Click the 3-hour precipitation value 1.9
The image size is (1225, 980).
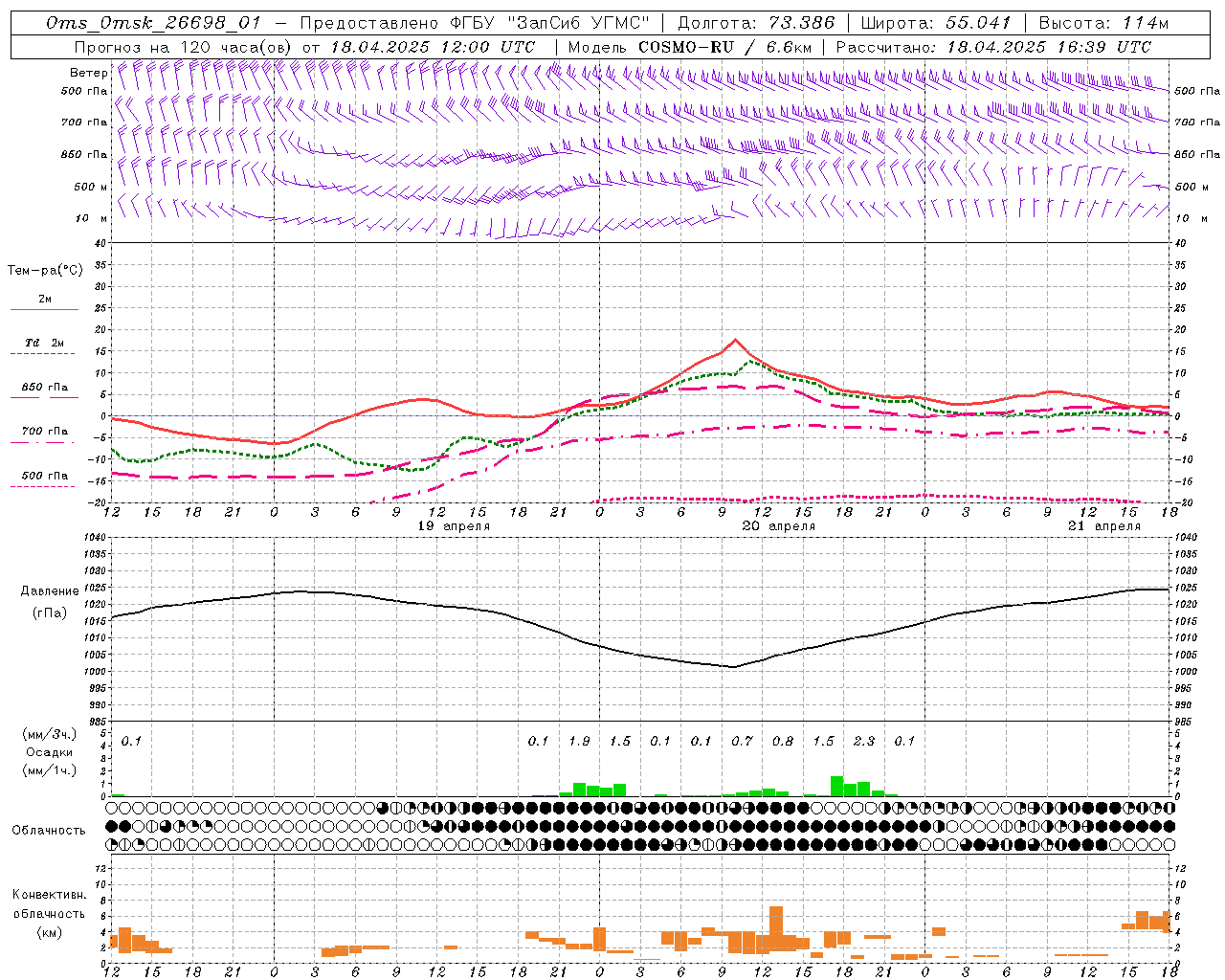tap(579, 741)
